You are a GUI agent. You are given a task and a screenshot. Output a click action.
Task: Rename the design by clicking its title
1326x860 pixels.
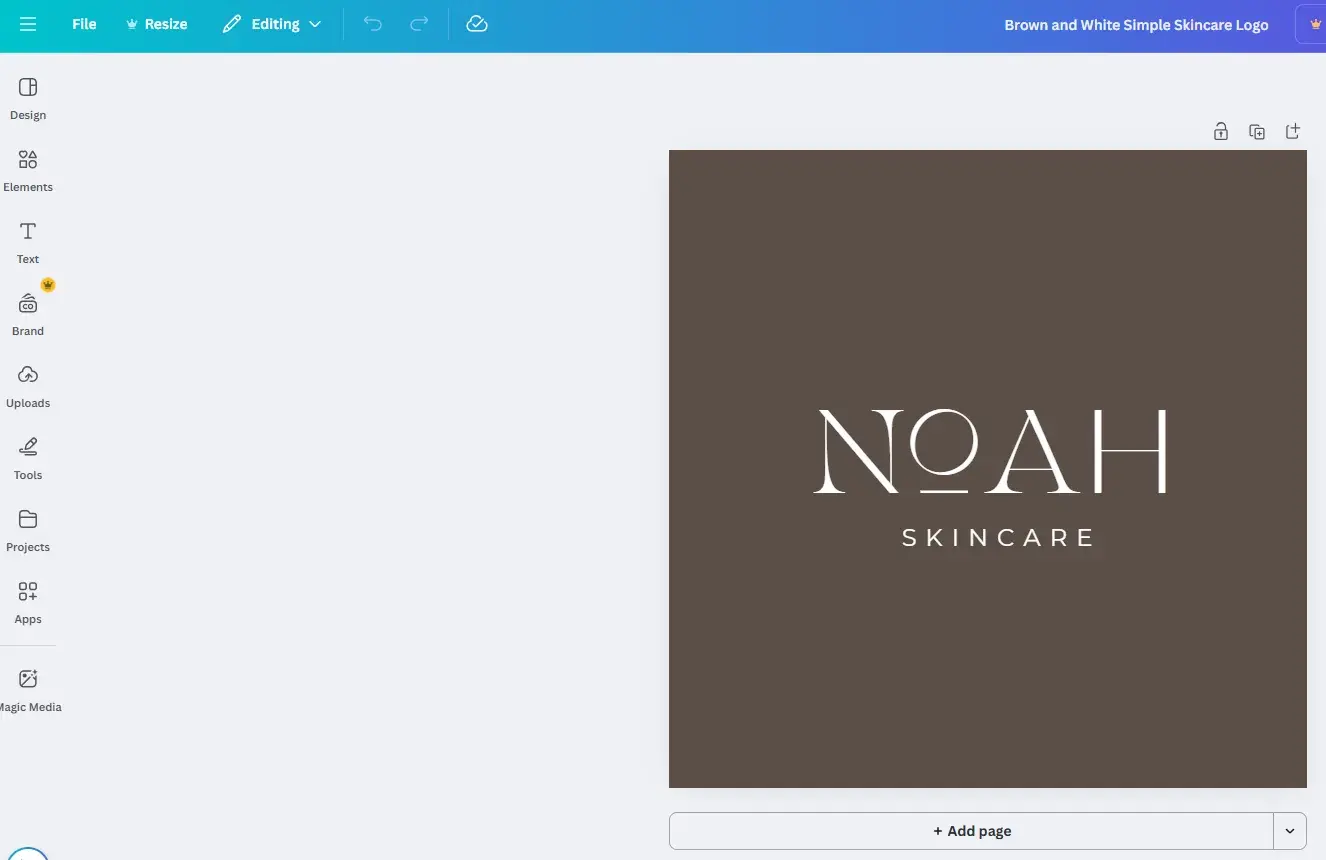(x=1136, y=24)
